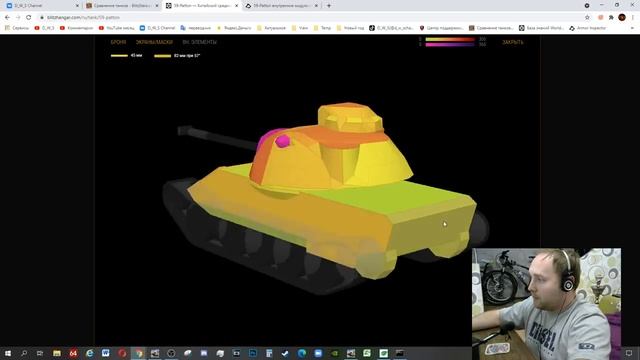Screen dimensions: 640x360
Task: Click the webcam overlay of the streamer
Action: [x=547, y=304]
